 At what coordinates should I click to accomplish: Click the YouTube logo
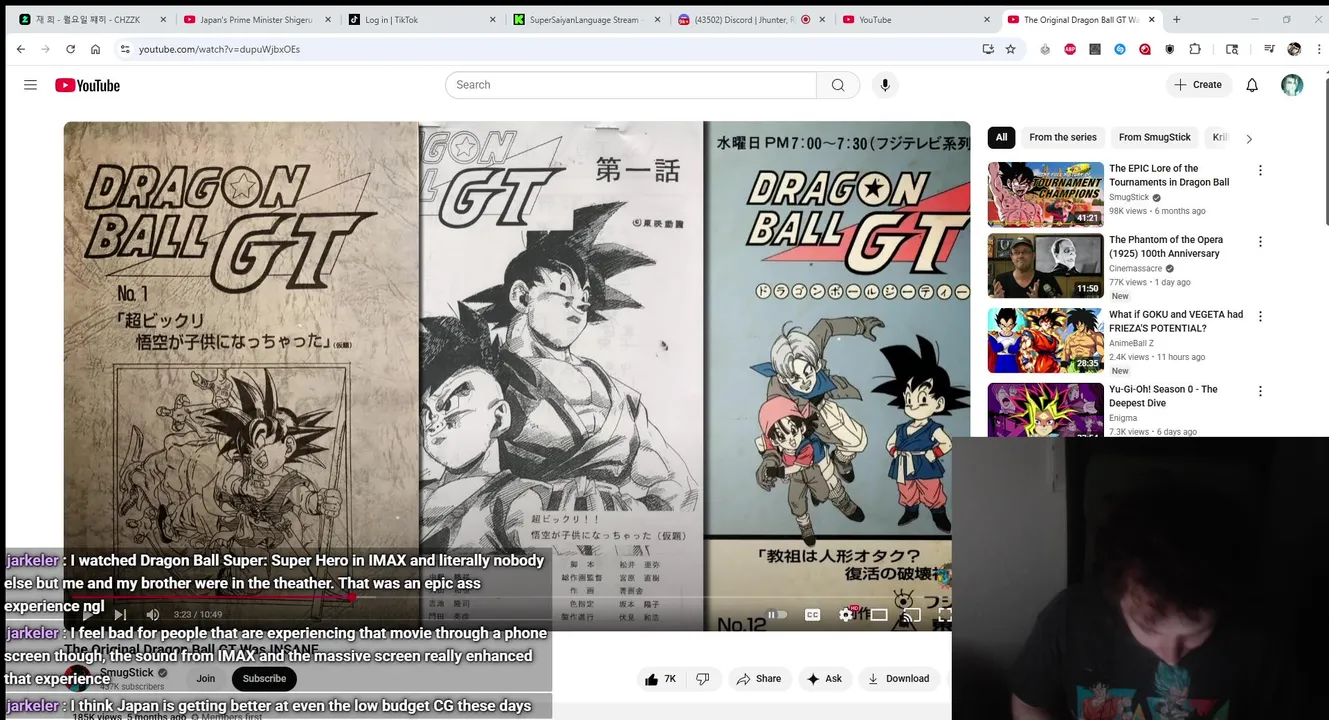tap(87, 85)
